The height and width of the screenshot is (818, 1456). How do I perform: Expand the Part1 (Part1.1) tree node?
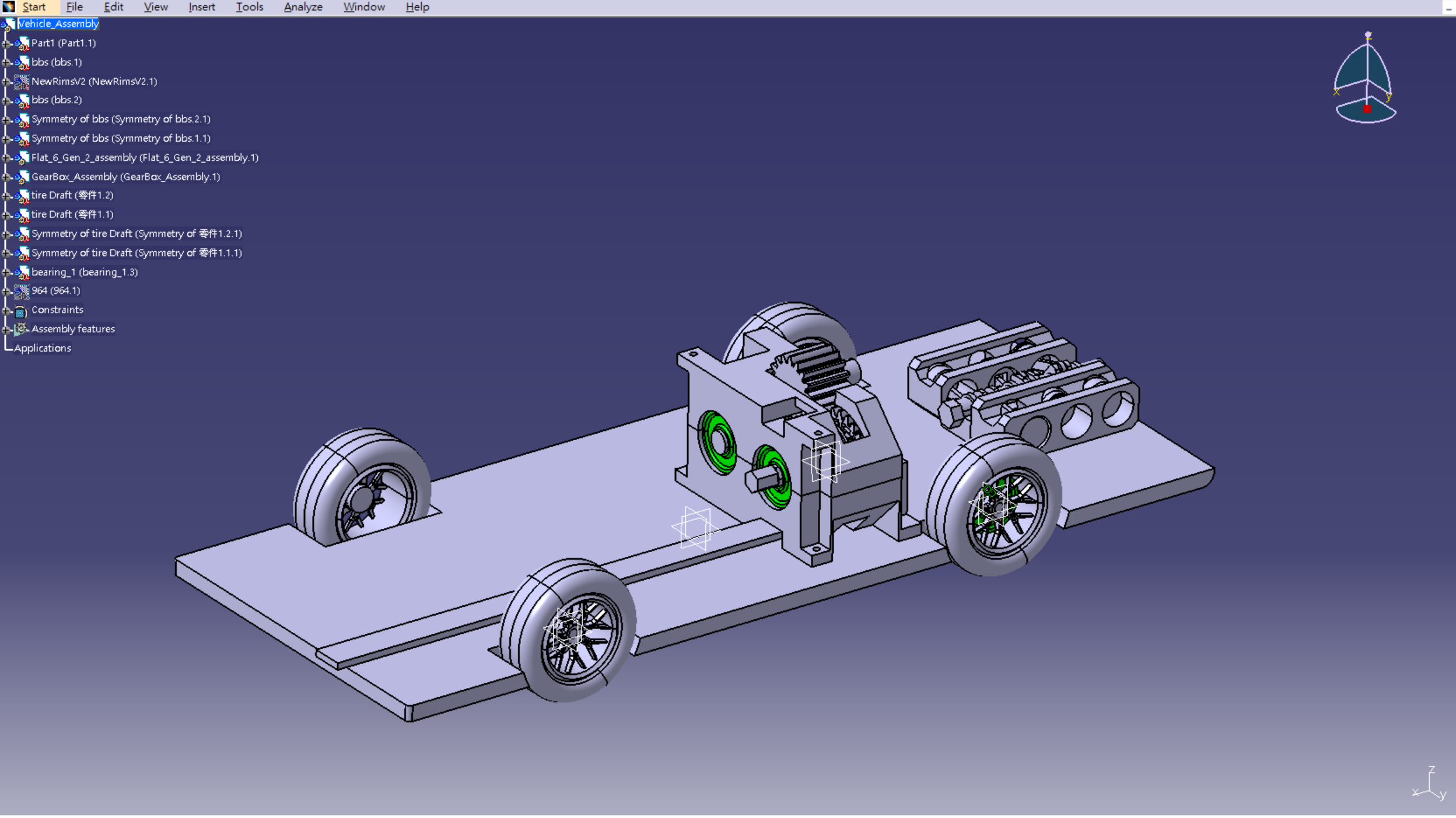coord(6,43)
